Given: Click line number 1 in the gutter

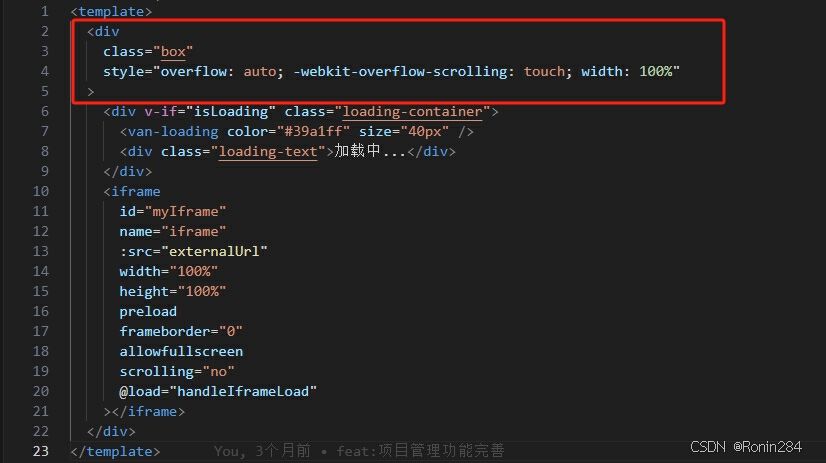Looking at the screenshot, I should tap(45, 11).
